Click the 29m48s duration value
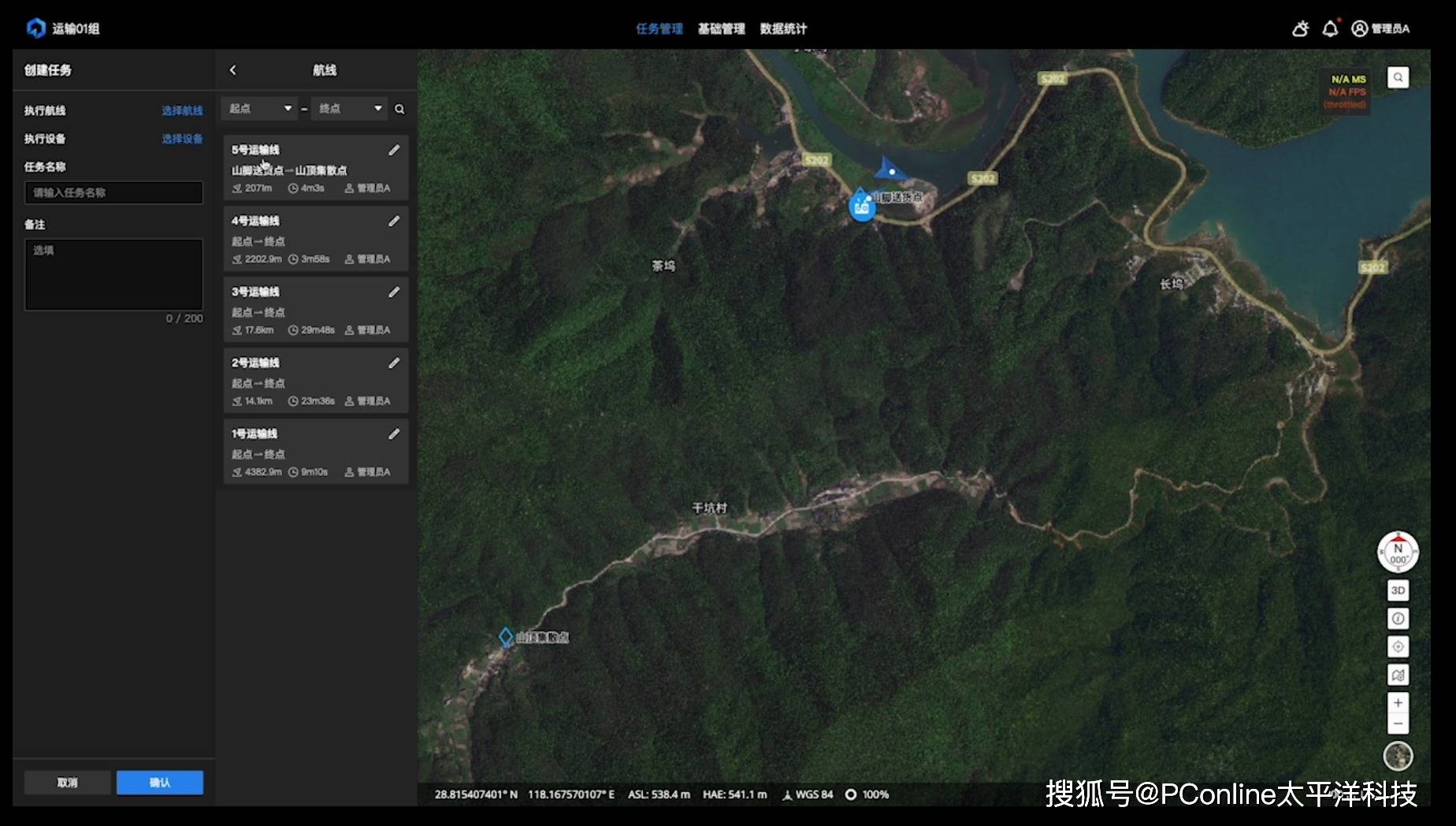Screen dimensions: 1456x826 point(318,330)
